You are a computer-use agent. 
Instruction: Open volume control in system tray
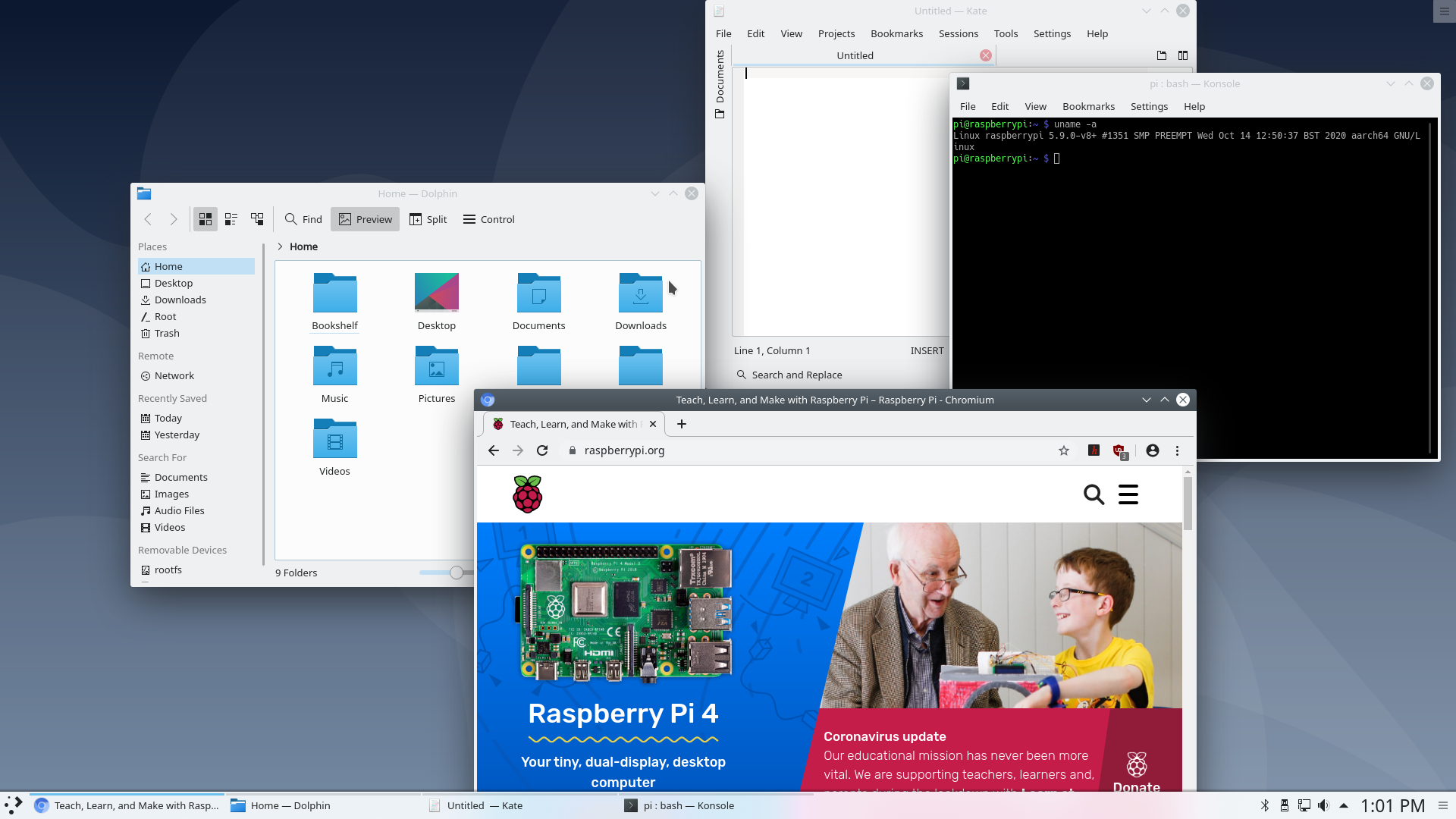(x=1324, y=805)
